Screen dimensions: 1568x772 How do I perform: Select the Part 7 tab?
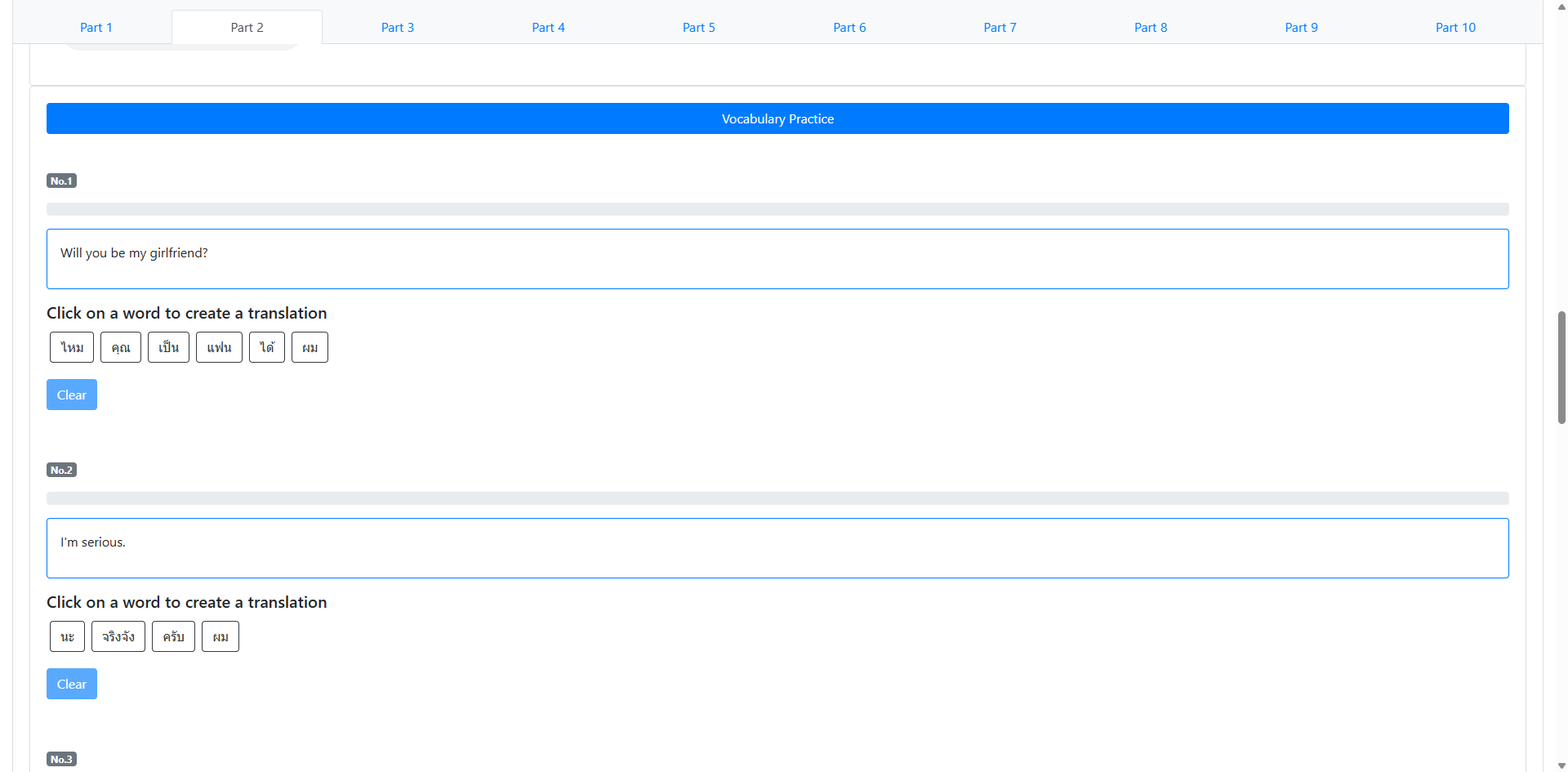coord(1000,27)
